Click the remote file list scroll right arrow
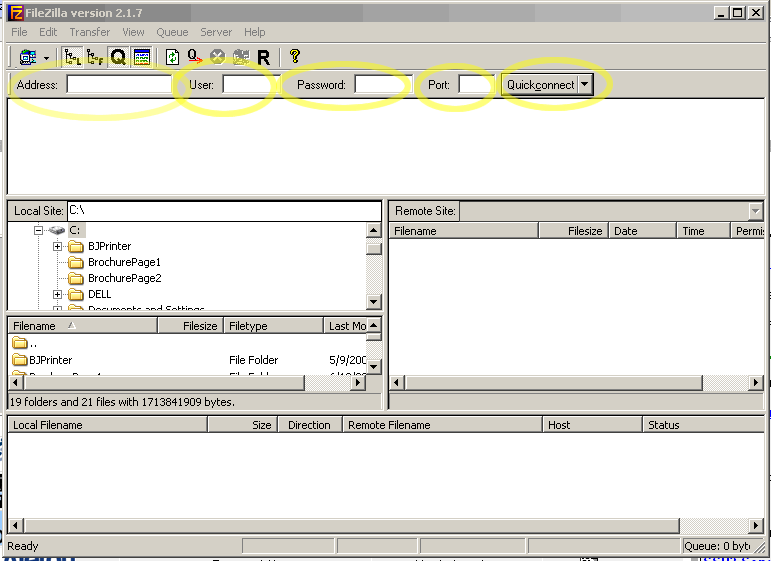Image resolution: width=771 pixels, height=561 pixels. click(x=756, y=383)
